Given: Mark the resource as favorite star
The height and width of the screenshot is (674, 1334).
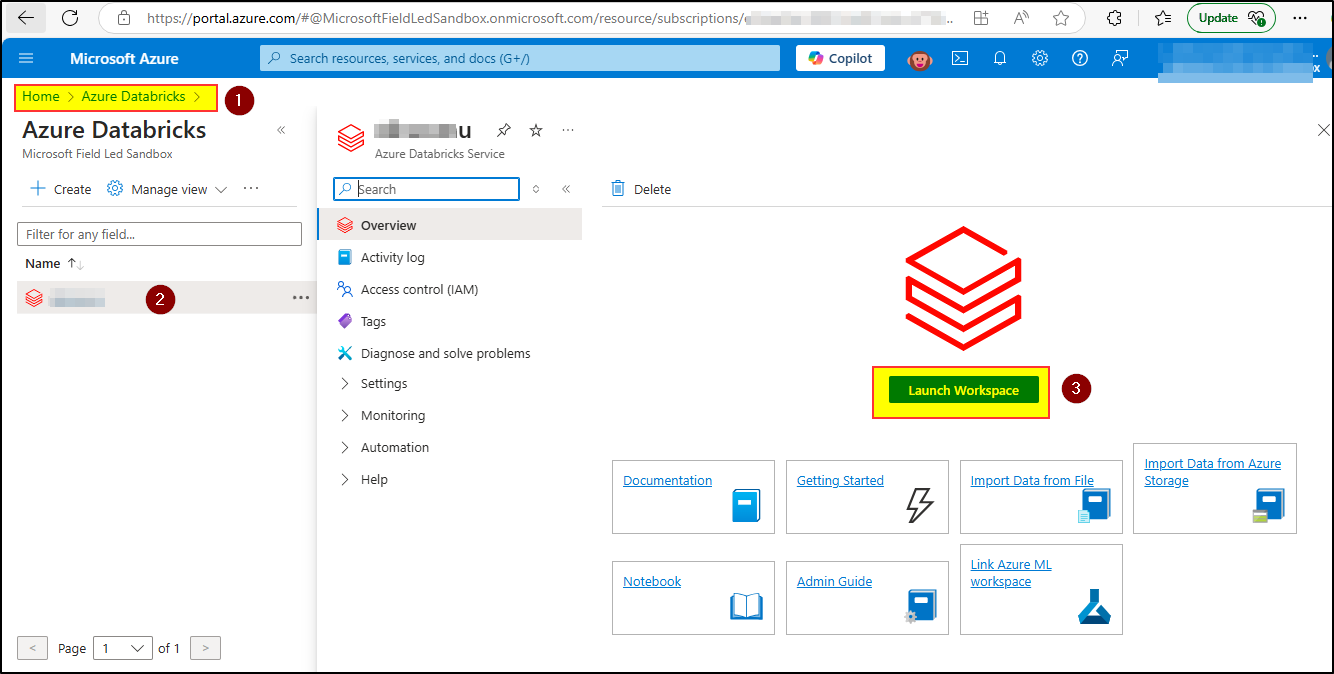Looking at the screenshot, I should coord(536,130).
